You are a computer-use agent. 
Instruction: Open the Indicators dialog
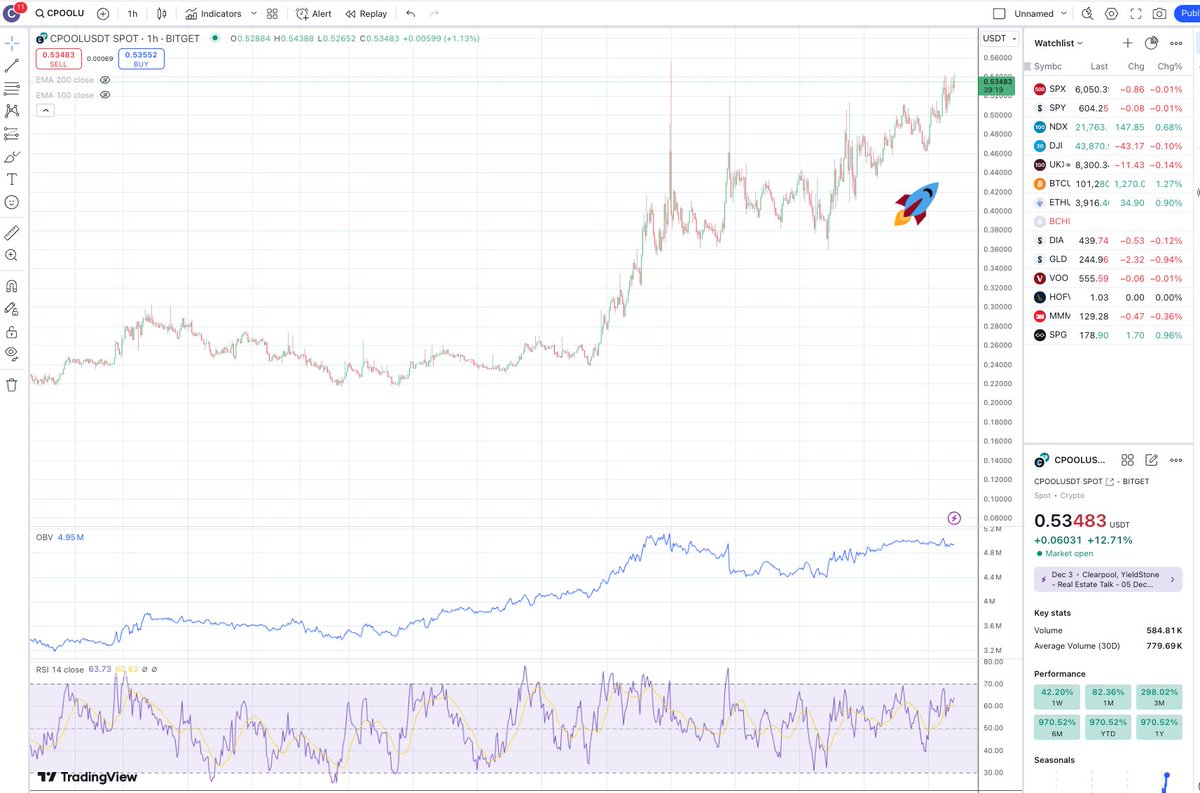point(214,14)
